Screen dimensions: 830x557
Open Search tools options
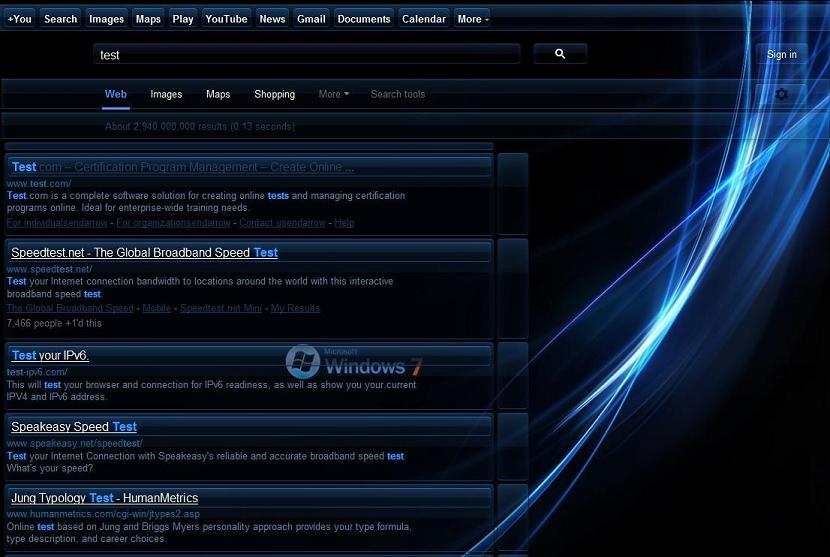(398, 94)
